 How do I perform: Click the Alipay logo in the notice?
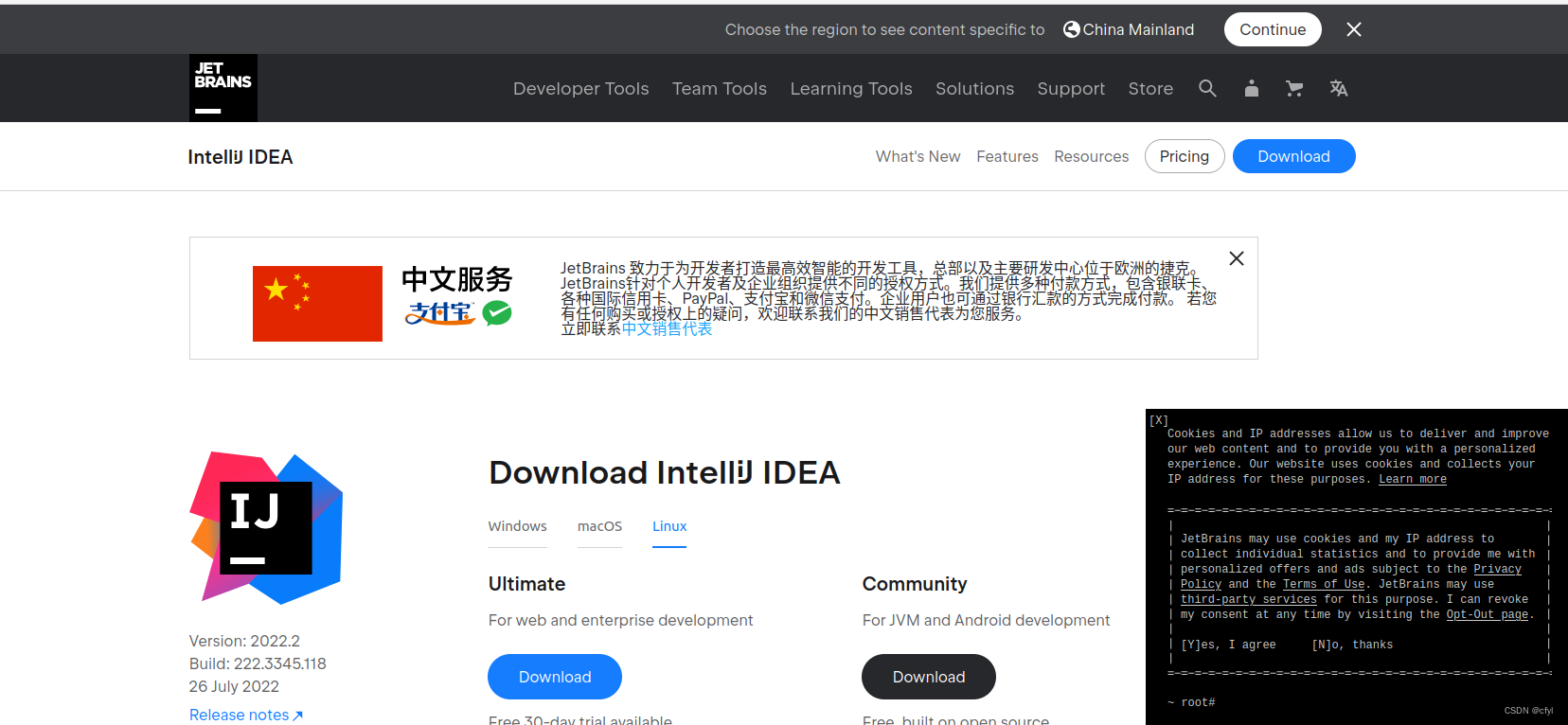[440, 312]
